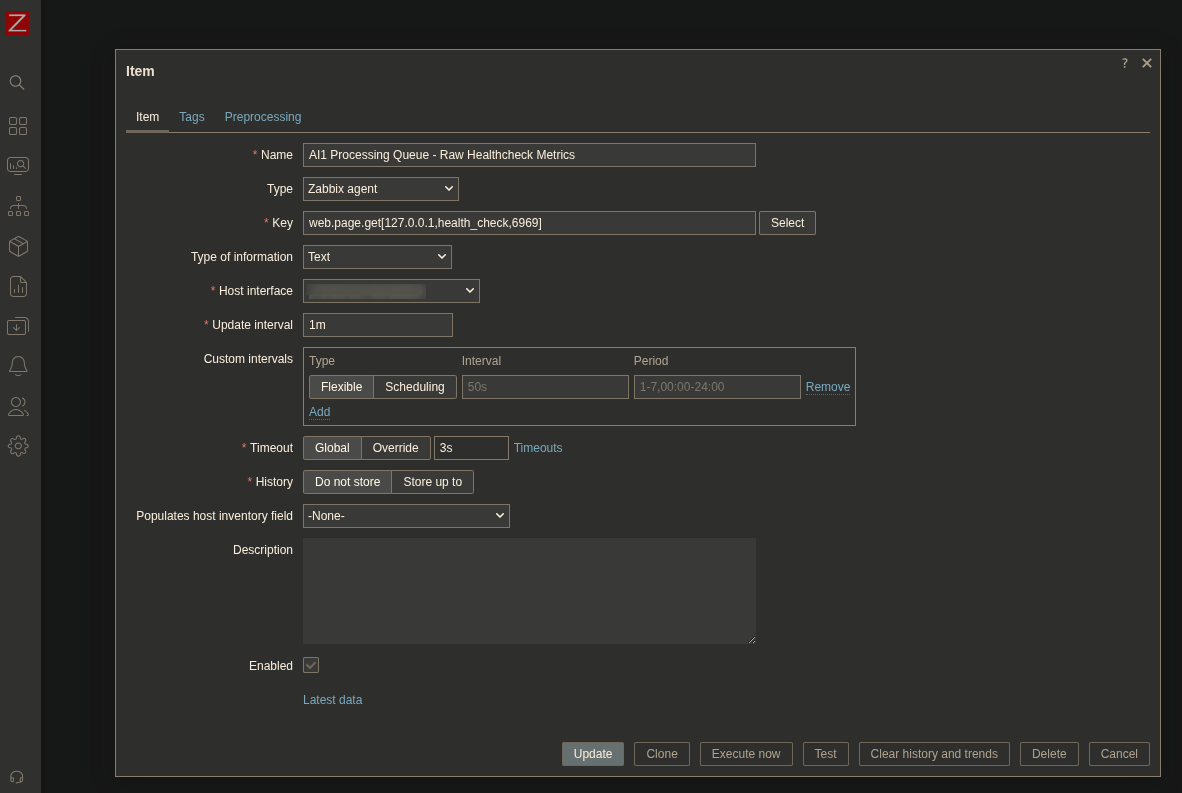The image size is (1182, 793).
Task: Click the Zabbix logo icon
Action: [x=17, y=23]
